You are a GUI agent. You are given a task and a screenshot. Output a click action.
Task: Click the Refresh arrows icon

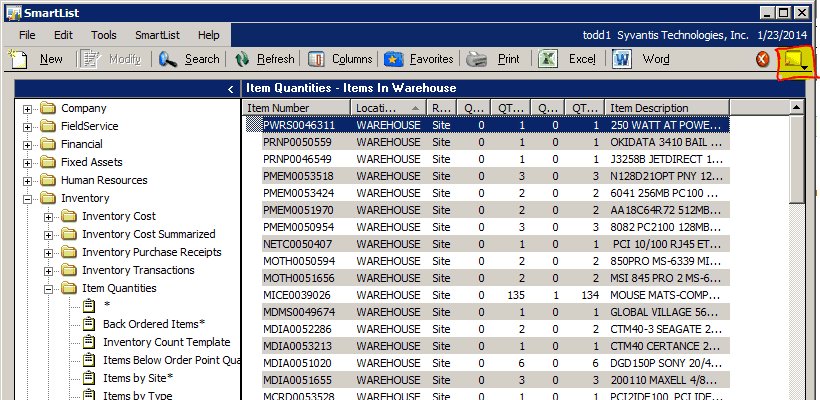point(242,59)
